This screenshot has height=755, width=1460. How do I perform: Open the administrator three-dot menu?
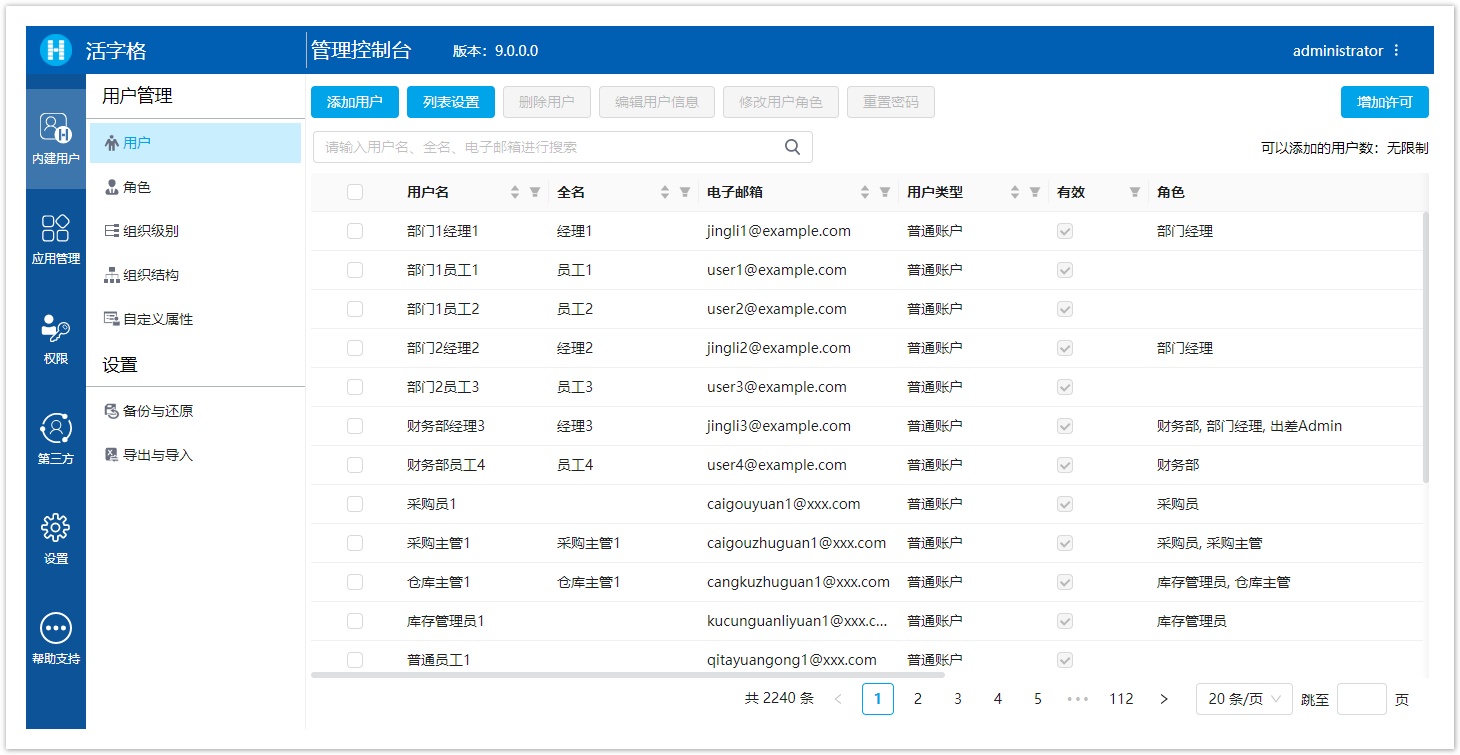1397,51
